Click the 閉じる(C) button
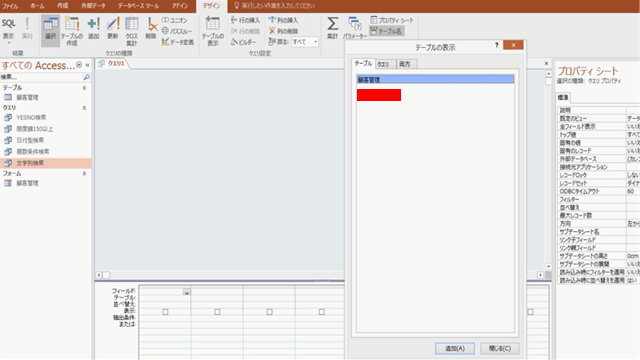Viewport: 640px width, 360px height. 500,348
